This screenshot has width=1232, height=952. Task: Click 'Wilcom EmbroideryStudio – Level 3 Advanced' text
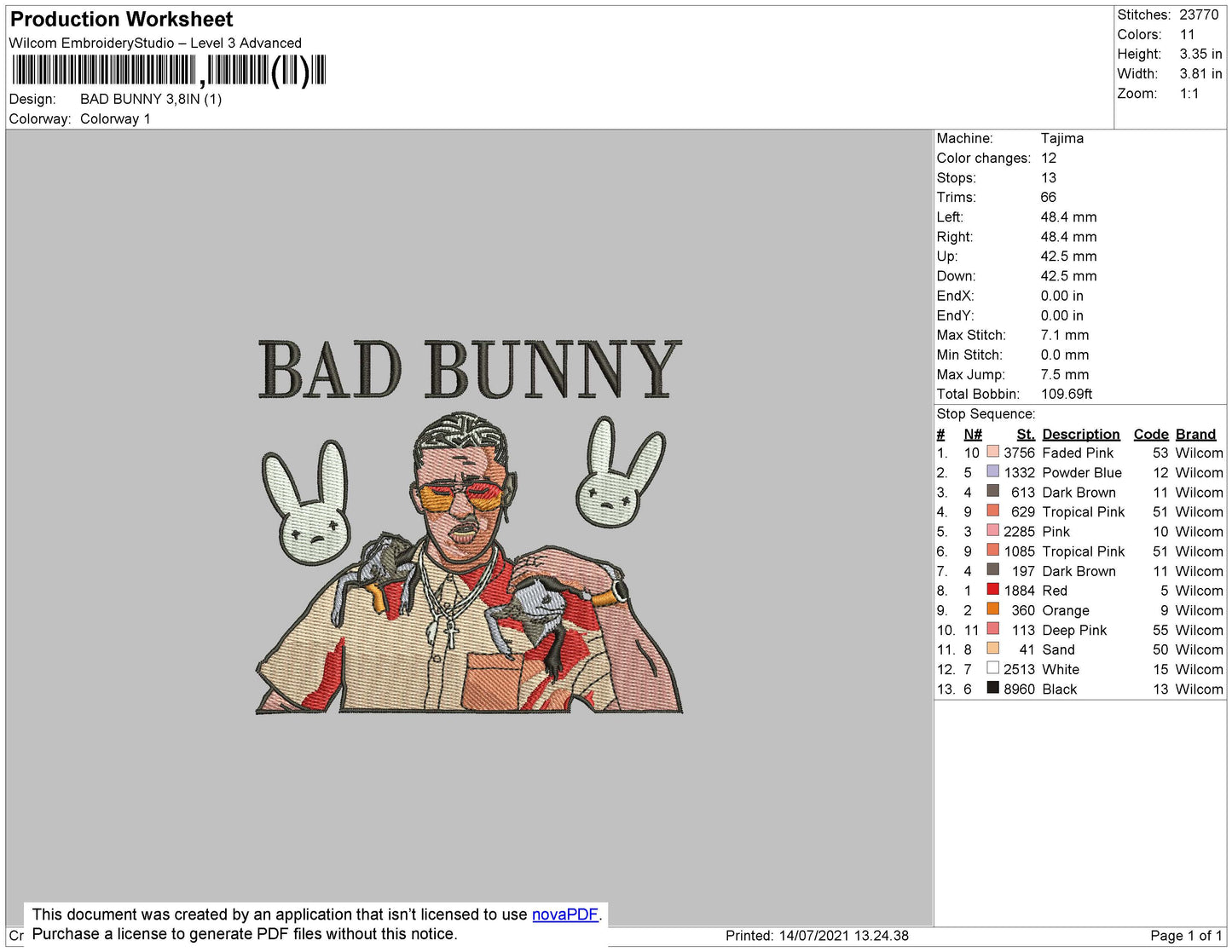click(155, 43)
